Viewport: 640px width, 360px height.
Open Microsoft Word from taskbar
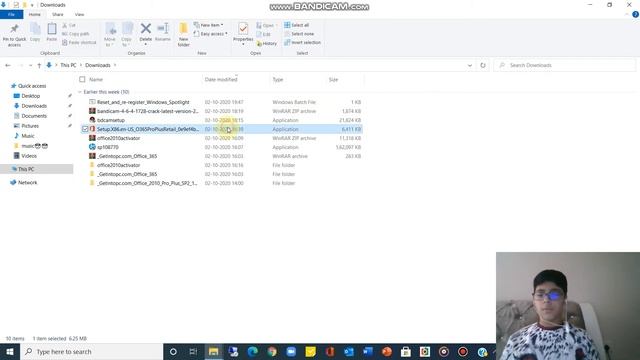(367, 351)
